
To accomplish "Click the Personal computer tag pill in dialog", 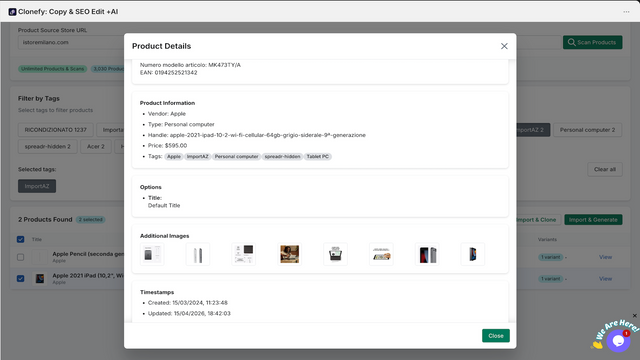I will pyautogui.click(x=236, y=156).
